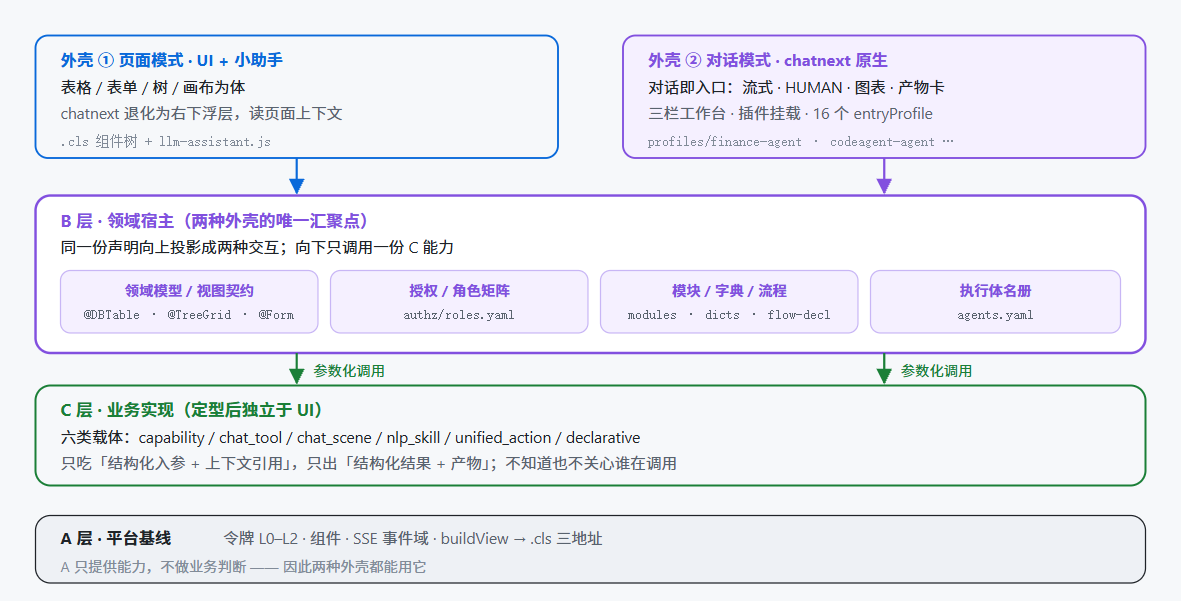Select the "llm-assistant.js" file name

(x=215, y=141)
